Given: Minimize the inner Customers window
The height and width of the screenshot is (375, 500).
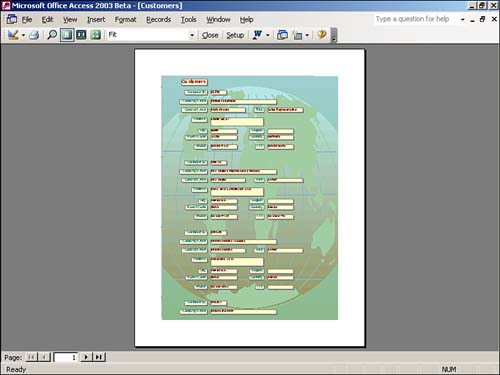Looking at the screenshot, I should [472, 20].
